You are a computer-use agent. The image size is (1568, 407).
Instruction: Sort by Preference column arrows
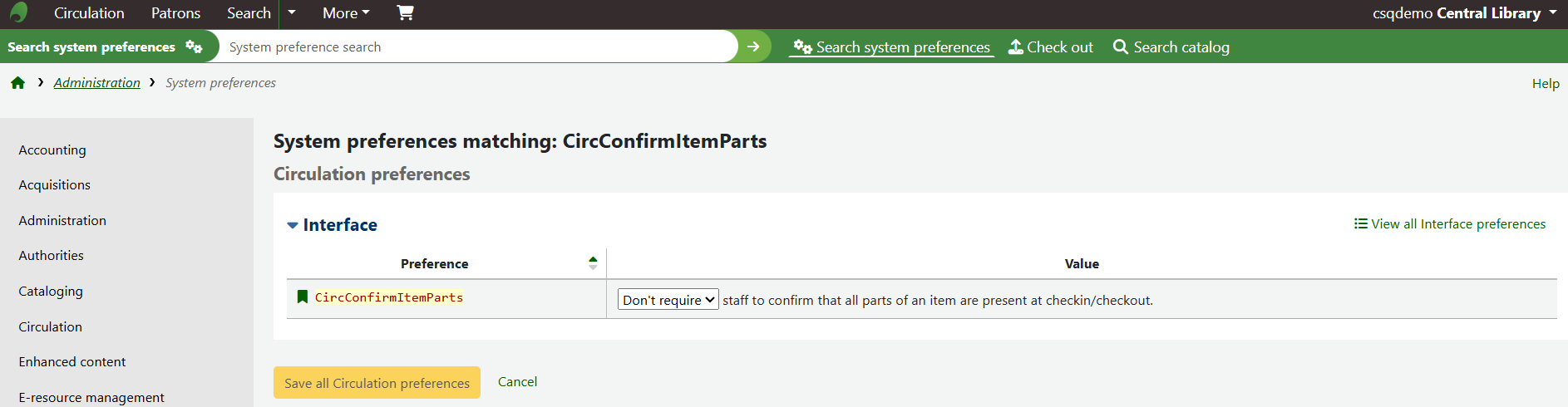(x=593, y=263)
